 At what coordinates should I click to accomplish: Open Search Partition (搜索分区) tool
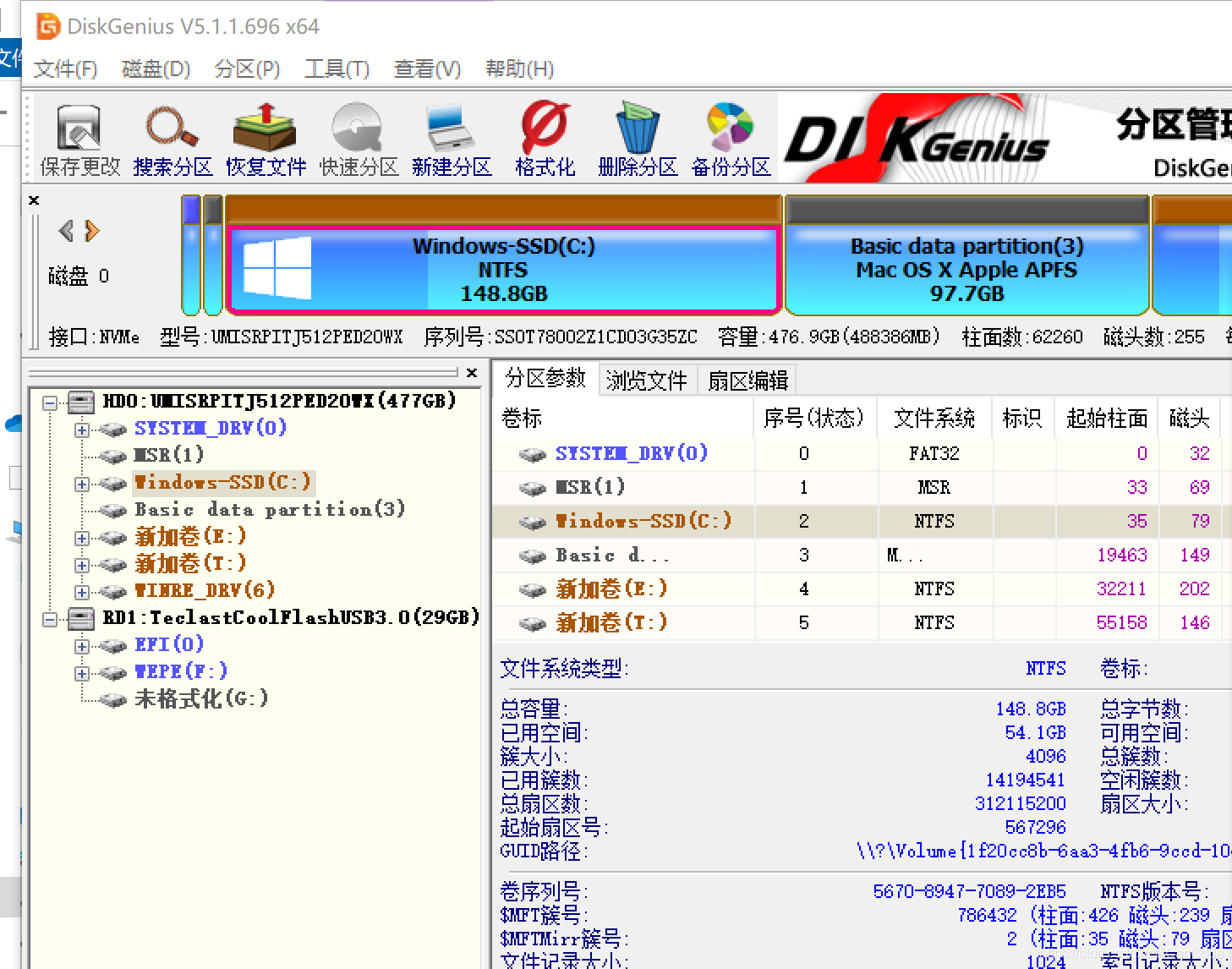(x=172, y=140)
